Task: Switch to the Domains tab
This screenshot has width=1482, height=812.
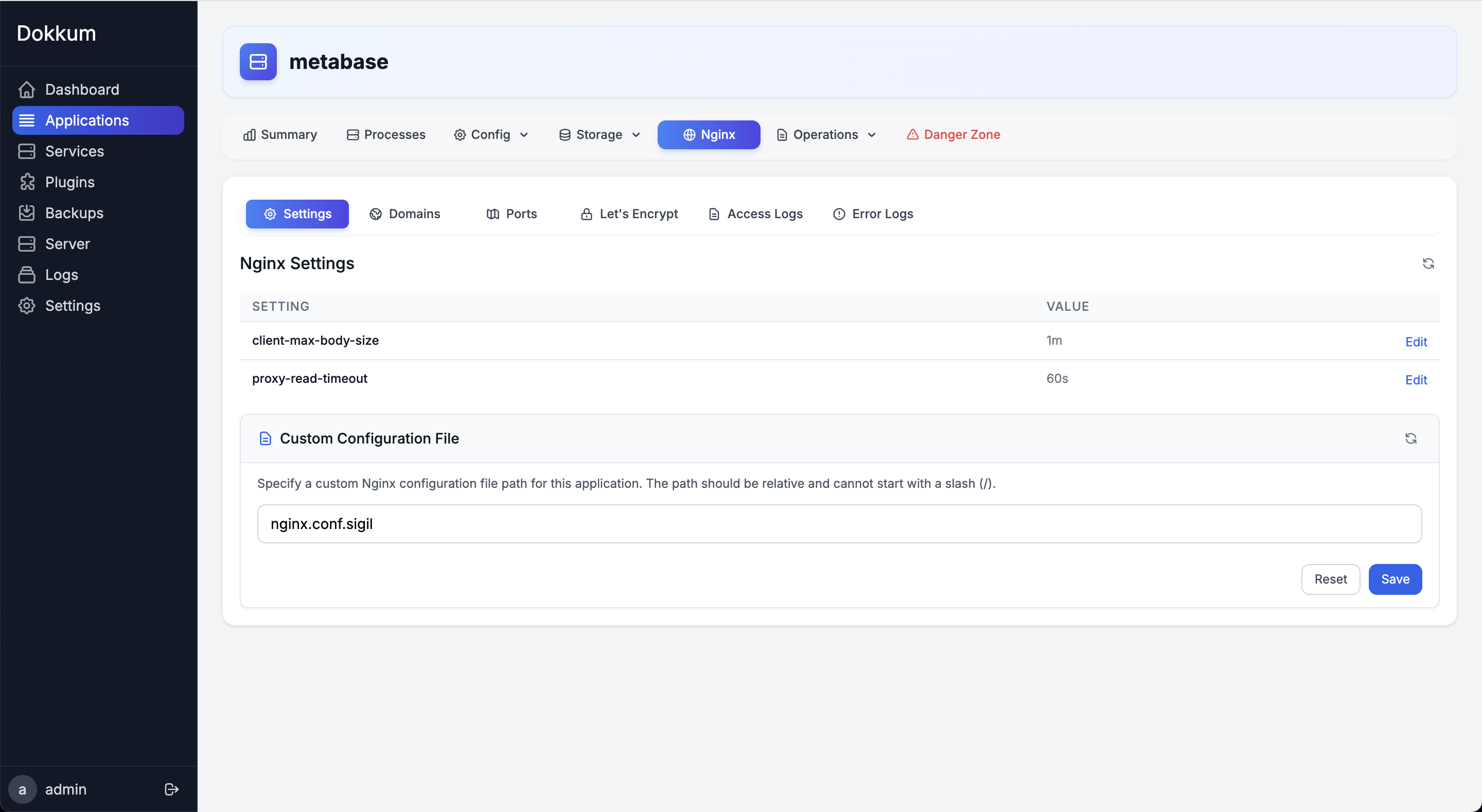Action: click(x=405, y=214)
